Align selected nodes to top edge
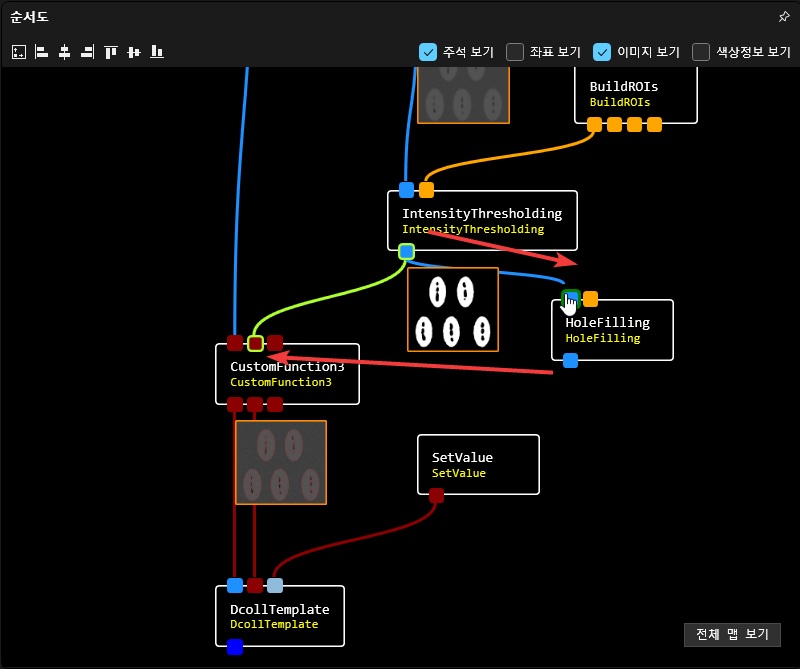The image size is (800, 669). pos(111,52)
